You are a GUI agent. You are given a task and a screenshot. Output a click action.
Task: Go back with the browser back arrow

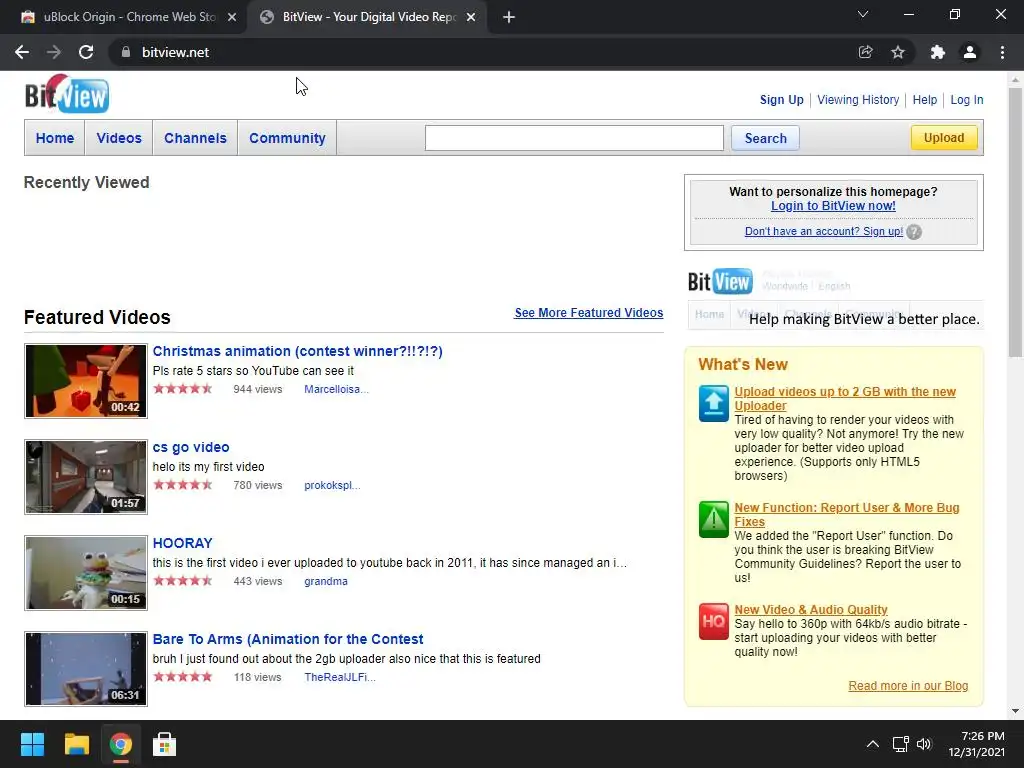(22, 52)
